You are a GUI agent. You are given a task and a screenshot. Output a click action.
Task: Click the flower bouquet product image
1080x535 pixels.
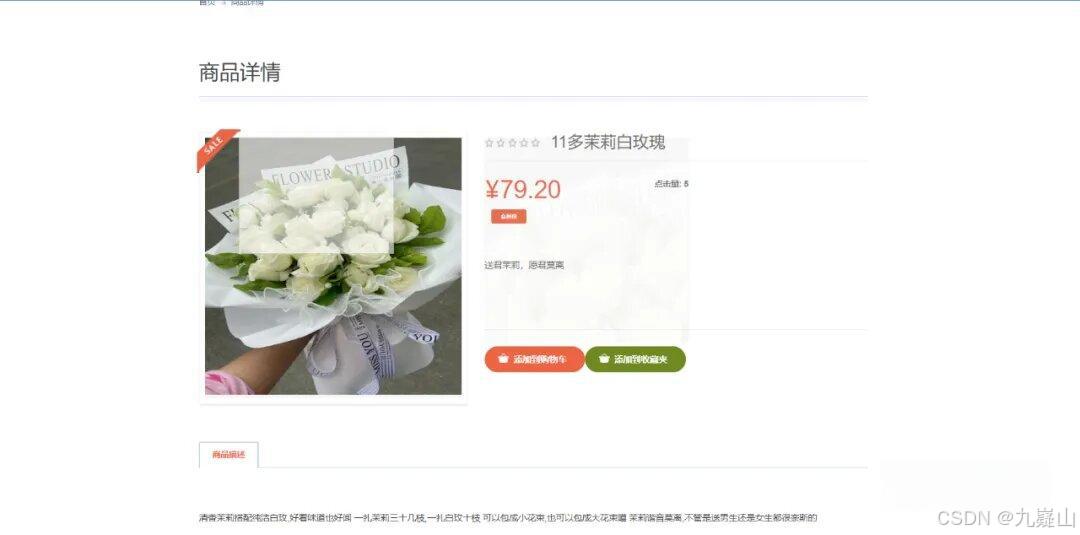point(333,266)
